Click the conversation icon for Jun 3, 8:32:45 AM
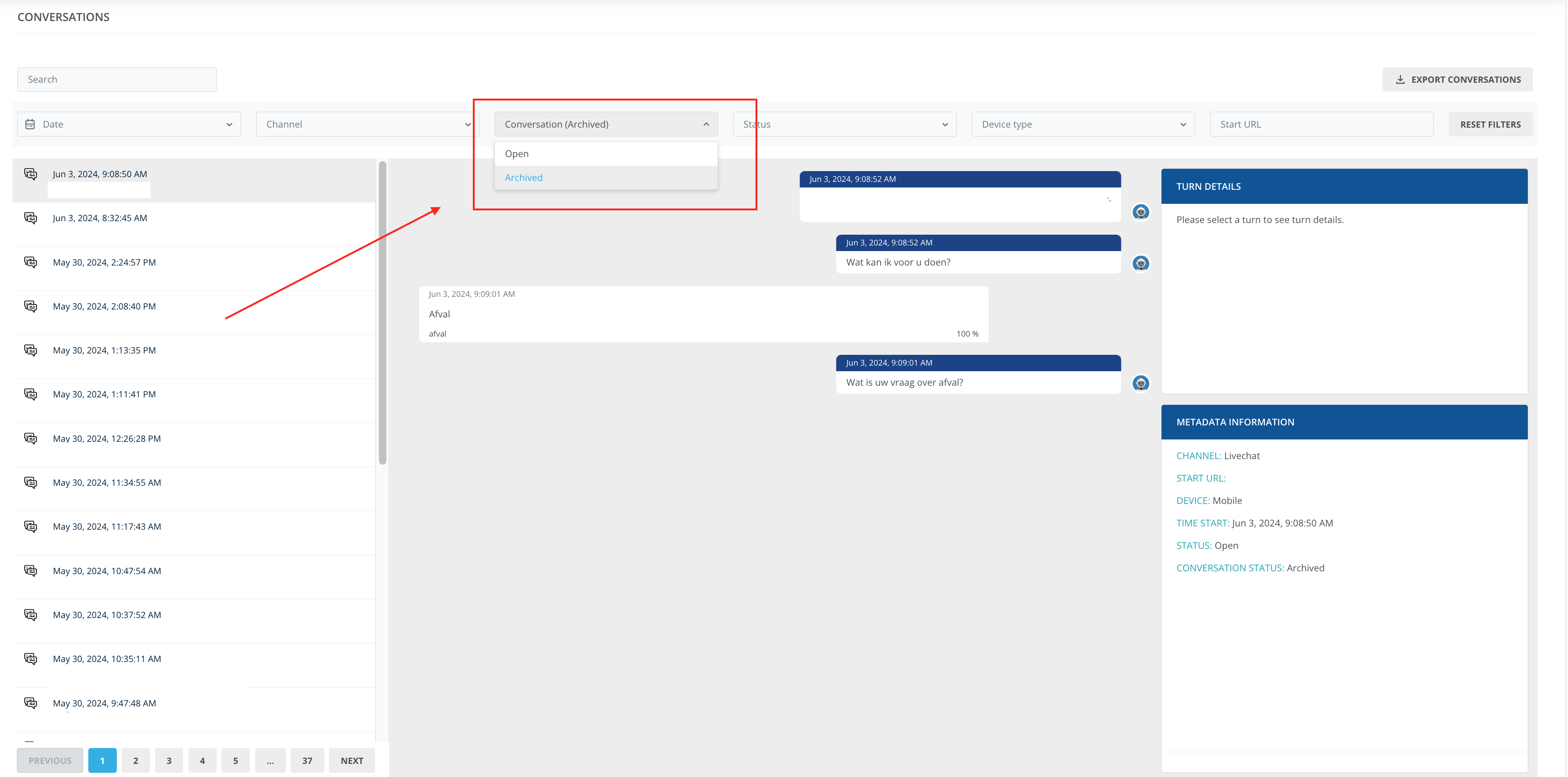 pyautogui.click(x=30, y=218)
